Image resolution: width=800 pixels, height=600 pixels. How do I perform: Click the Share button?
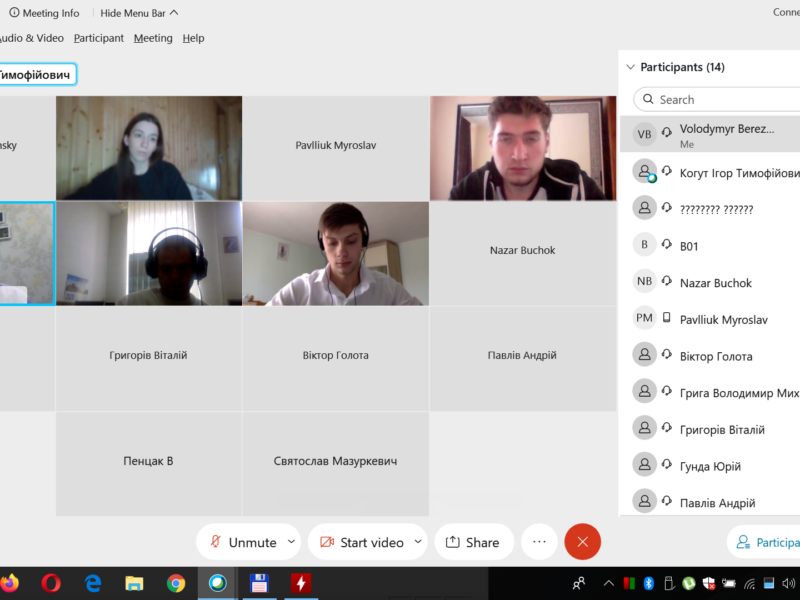[472, 542]
